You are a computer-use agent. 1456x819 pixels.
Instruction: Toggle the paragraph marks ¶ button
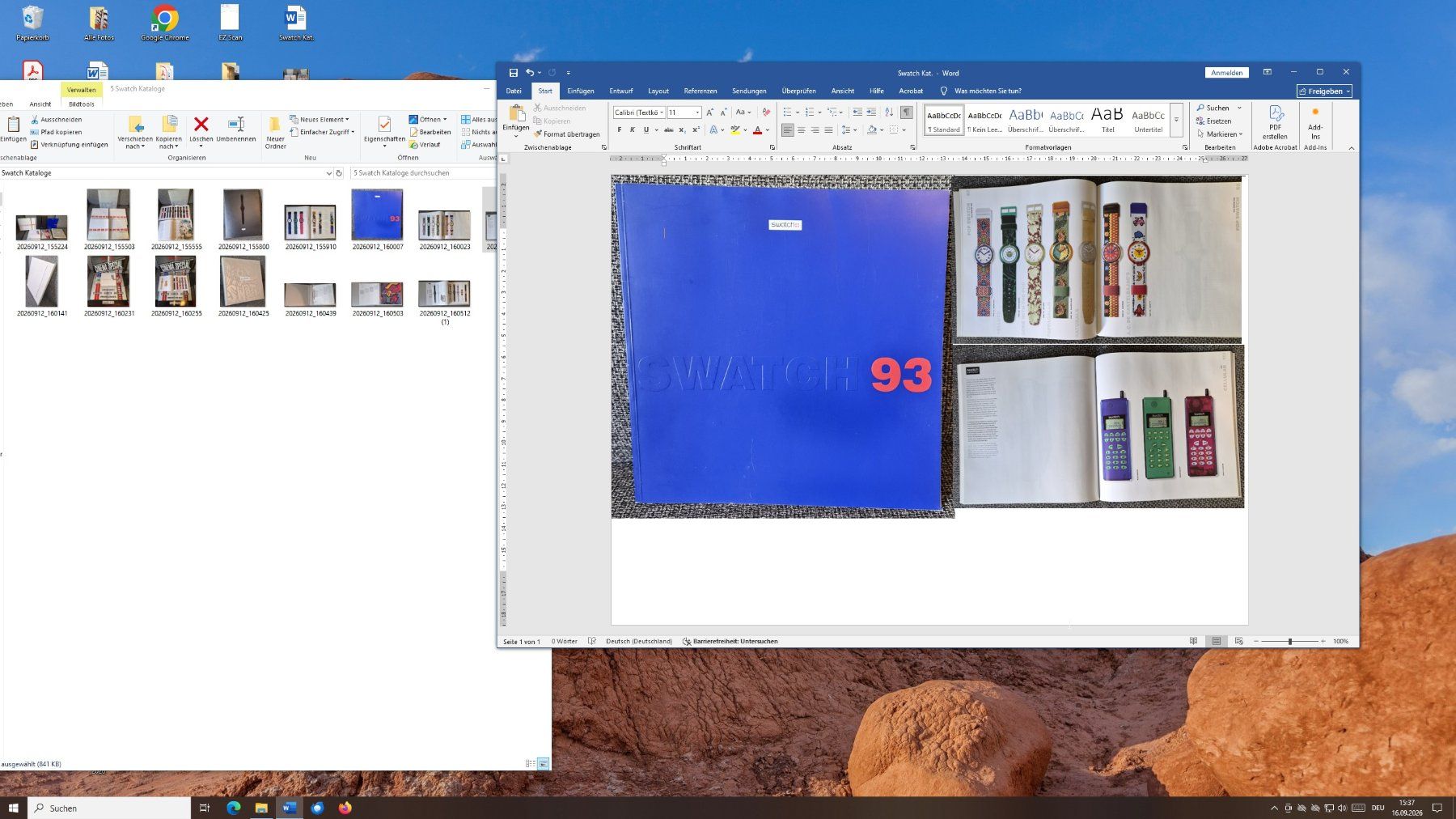click(x=907, y=112)
